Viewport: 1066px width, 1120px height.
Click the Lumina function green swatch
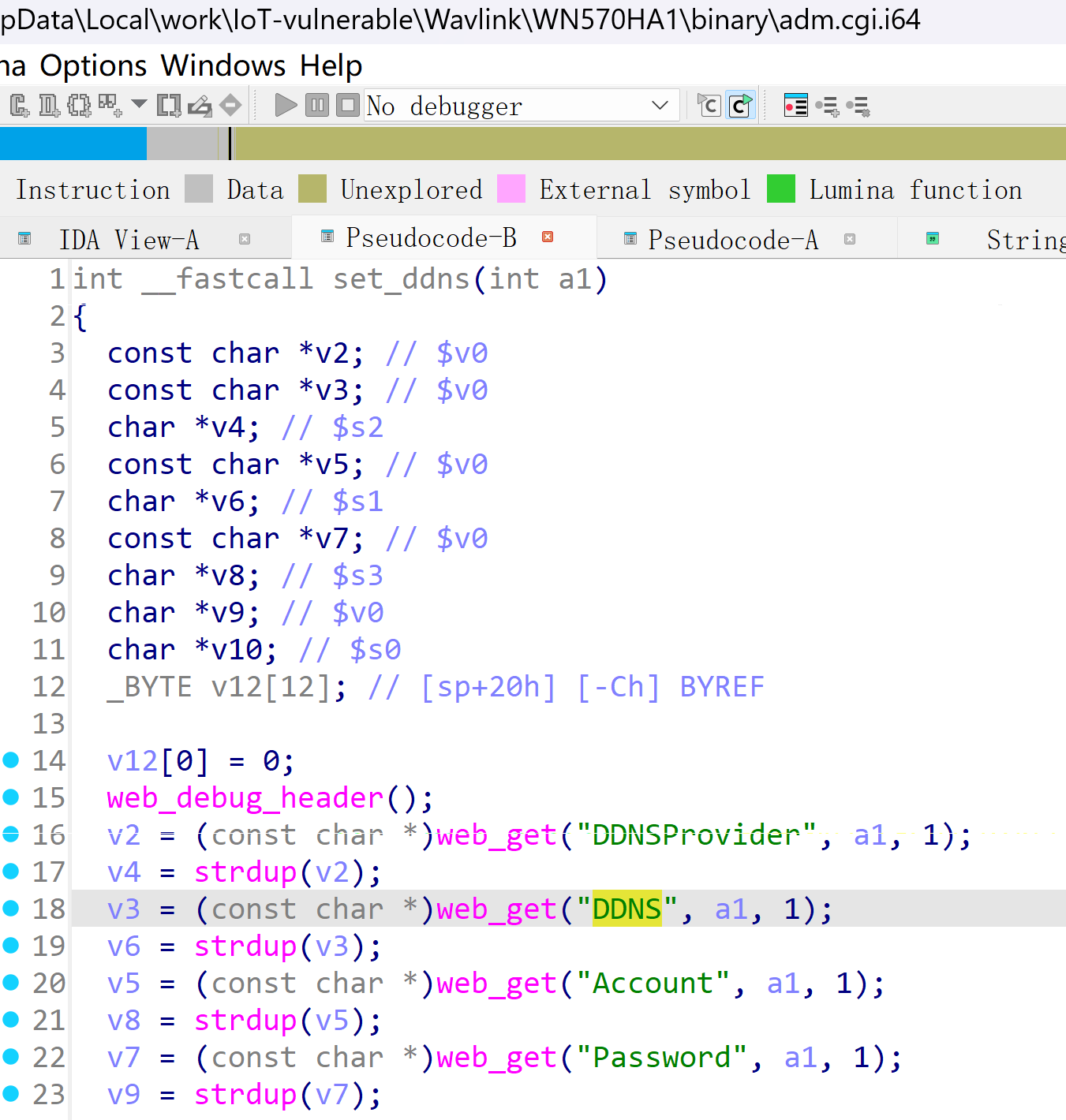tap(781, 189)
